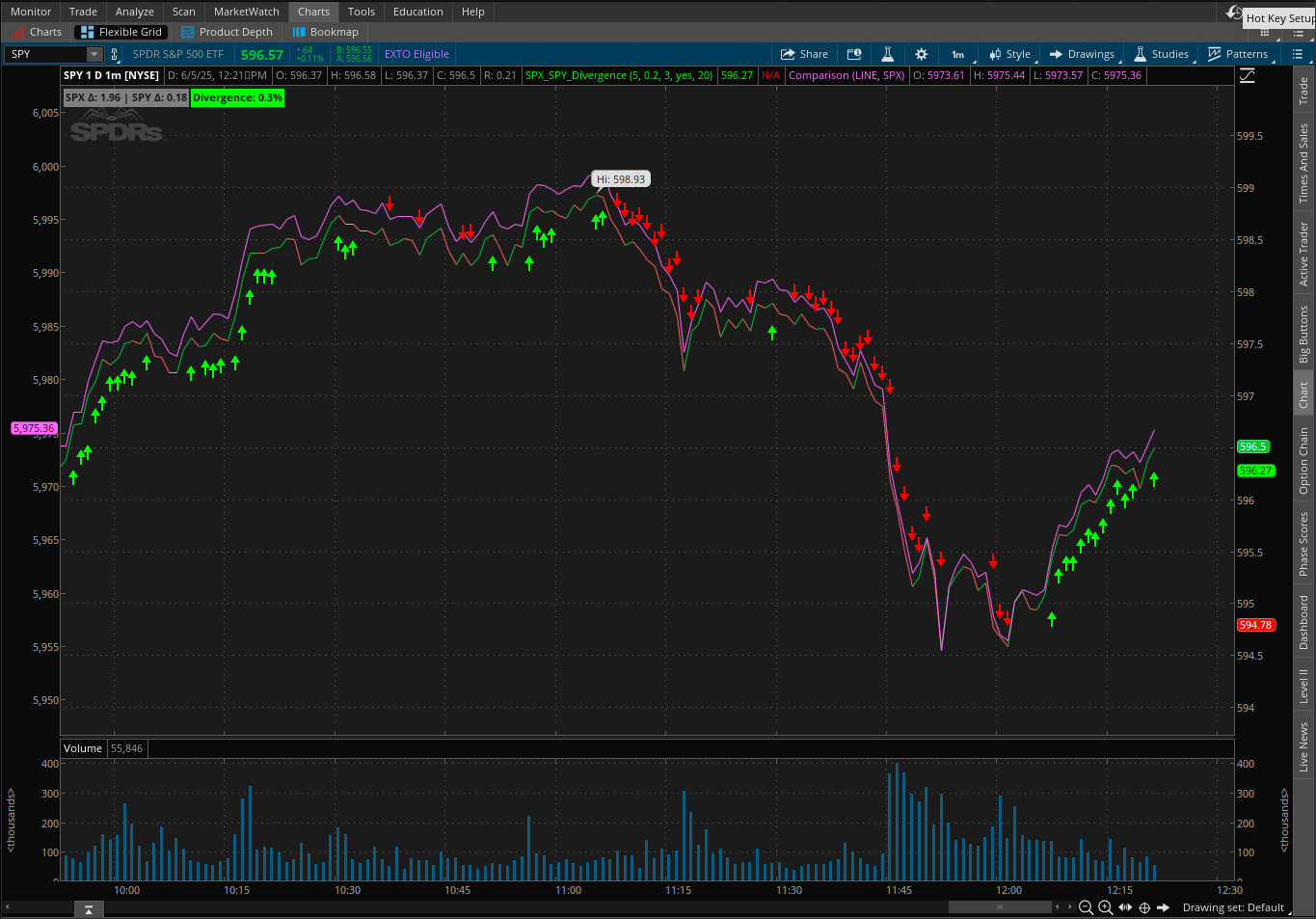Click the flask icon next to Share
Screen dimensions: 1316x919
(x=887, y=54)
